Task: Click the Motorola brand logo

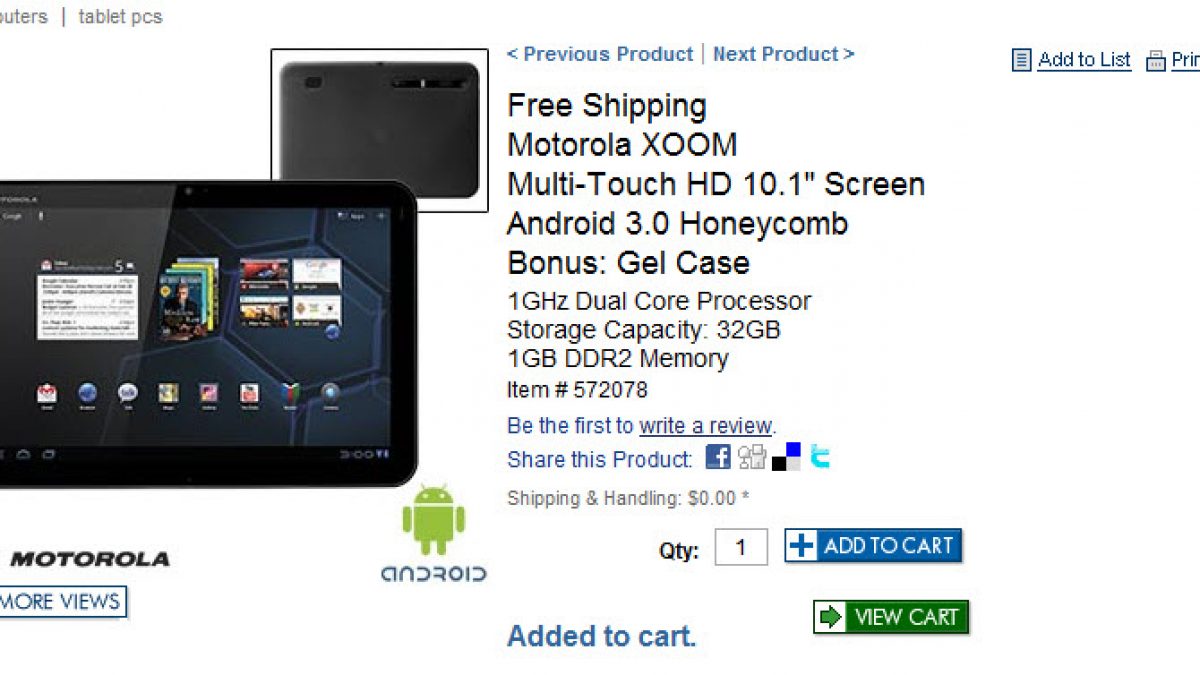Action: [88, 559]
